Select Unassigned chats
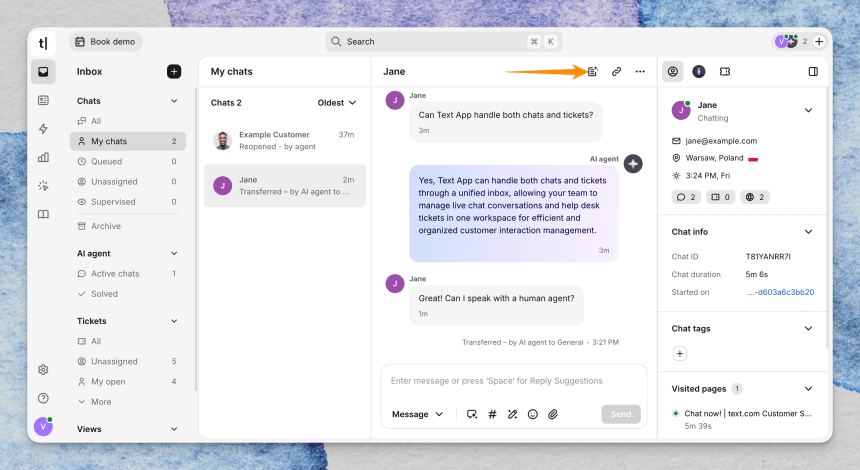 point(127,182)
